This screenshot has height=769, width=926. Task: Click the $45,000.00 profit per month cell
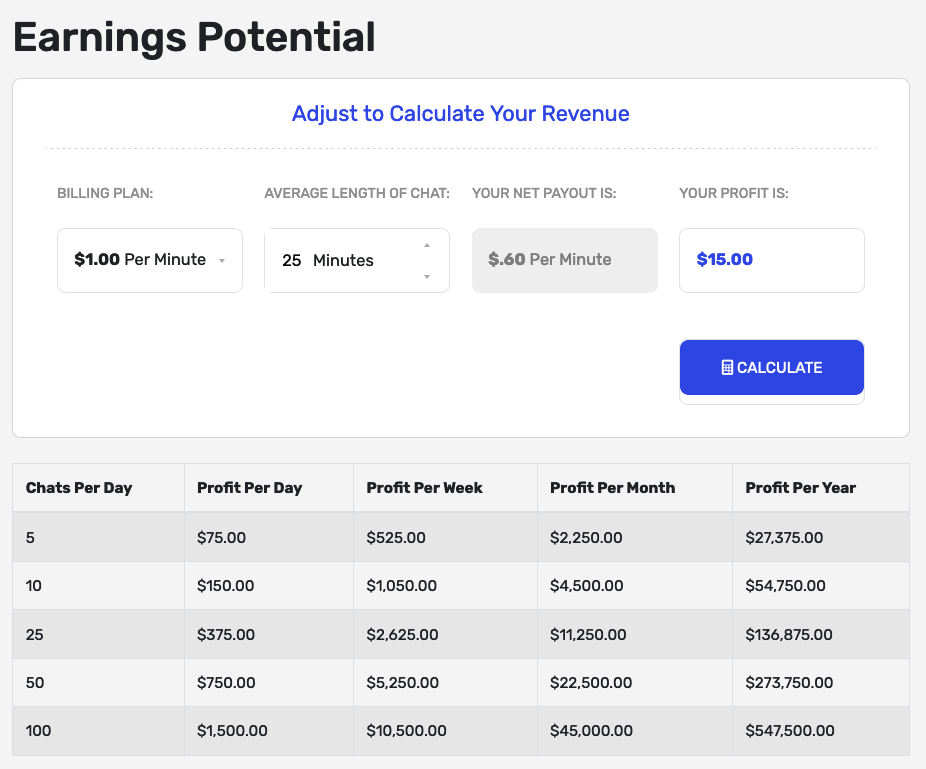click(x=635, y=731)
